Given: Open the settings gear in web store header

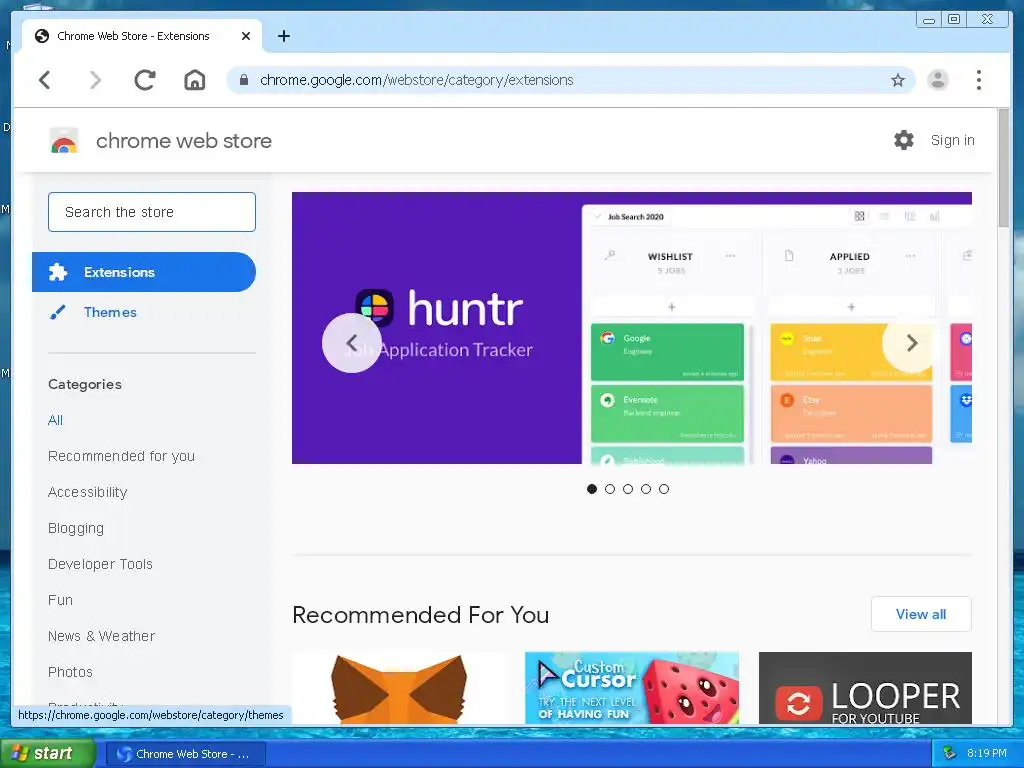Looking at the screenshot, I should point(904,140).
